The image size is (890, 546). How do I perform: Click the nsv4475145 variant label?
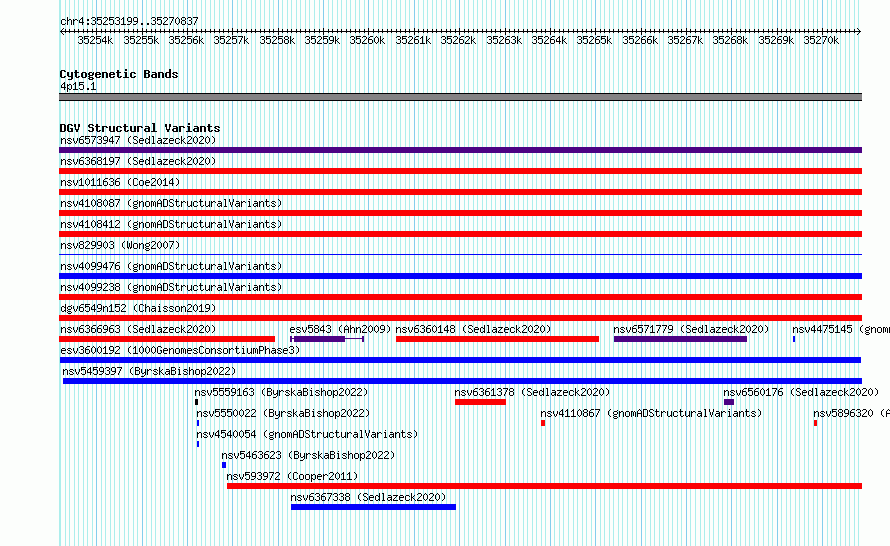(841, 329)
